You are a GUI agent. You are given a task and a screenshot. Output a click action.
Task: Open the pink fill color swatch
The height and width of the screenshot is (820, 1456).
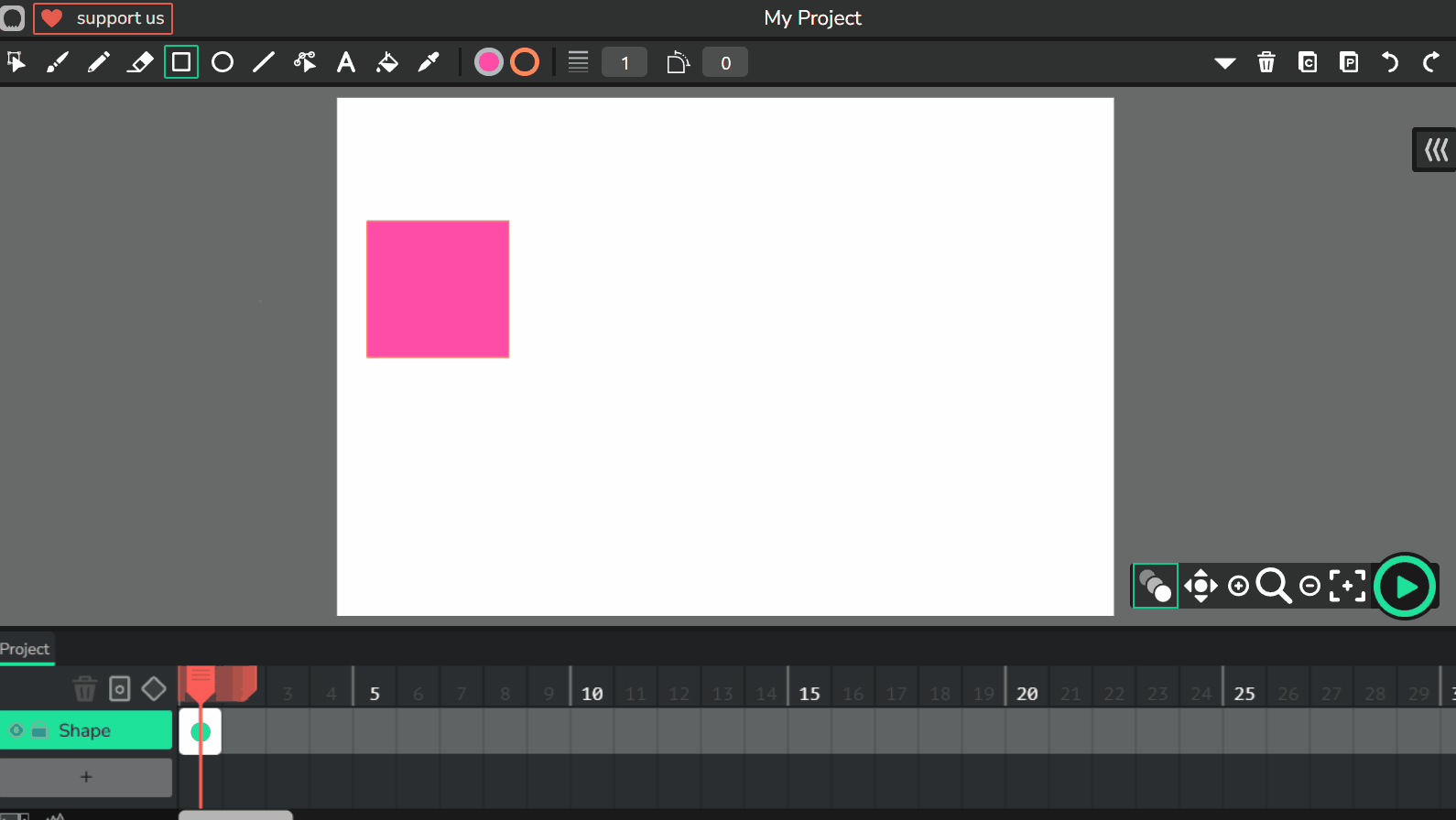489,62
